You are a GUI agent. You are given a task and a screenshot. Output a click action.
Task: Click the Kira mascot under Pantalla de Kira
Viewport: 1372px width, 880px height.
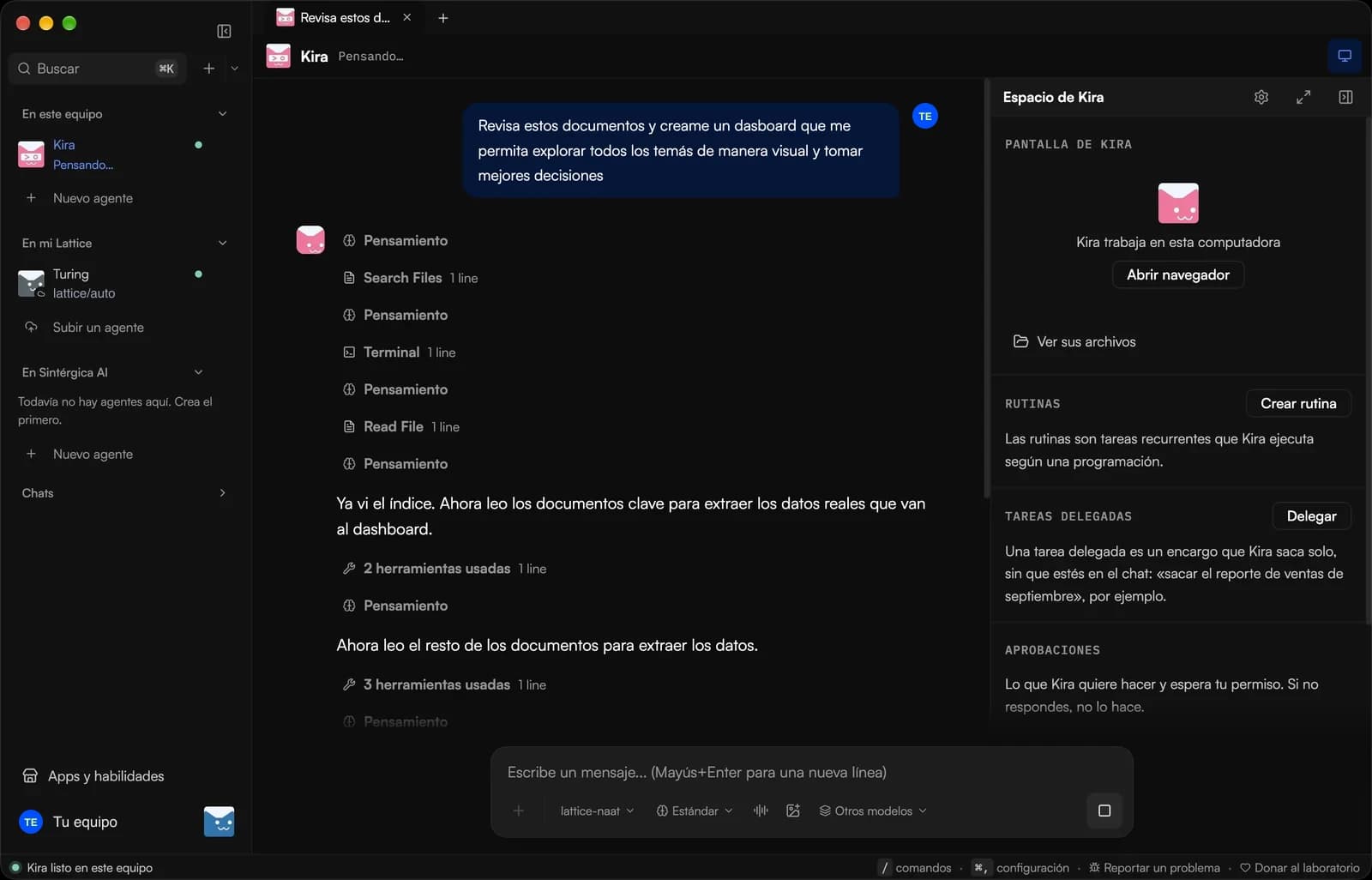1178,203
